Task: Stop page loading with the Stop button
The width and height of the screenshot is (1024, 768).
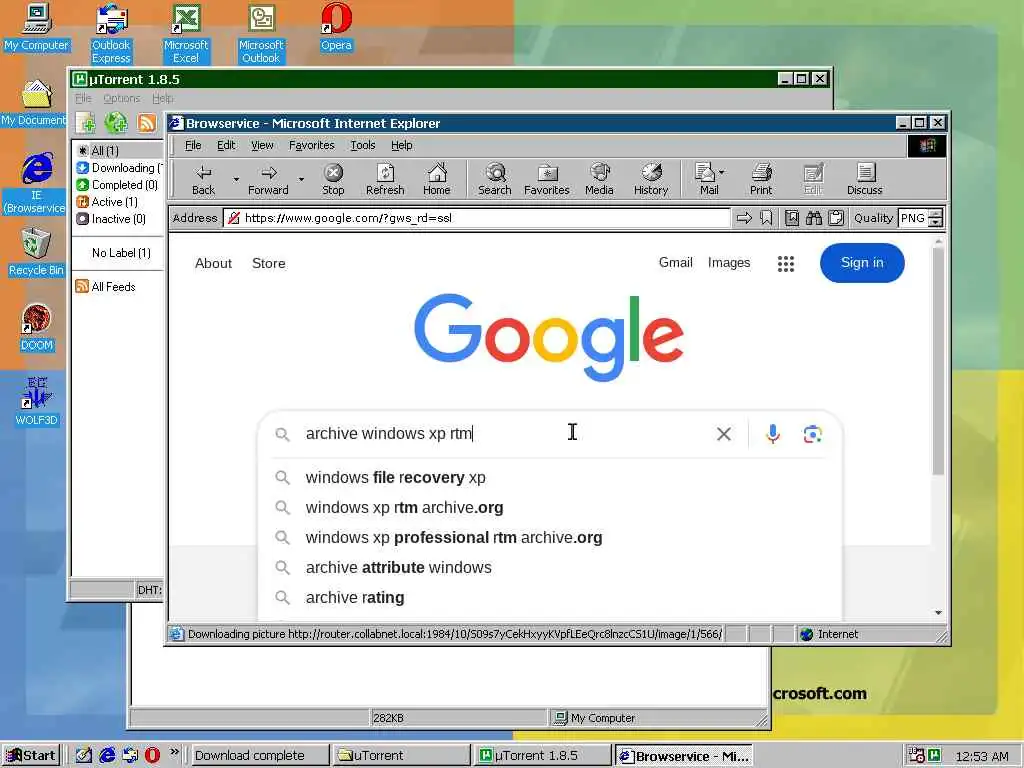Action: point(333,179)
